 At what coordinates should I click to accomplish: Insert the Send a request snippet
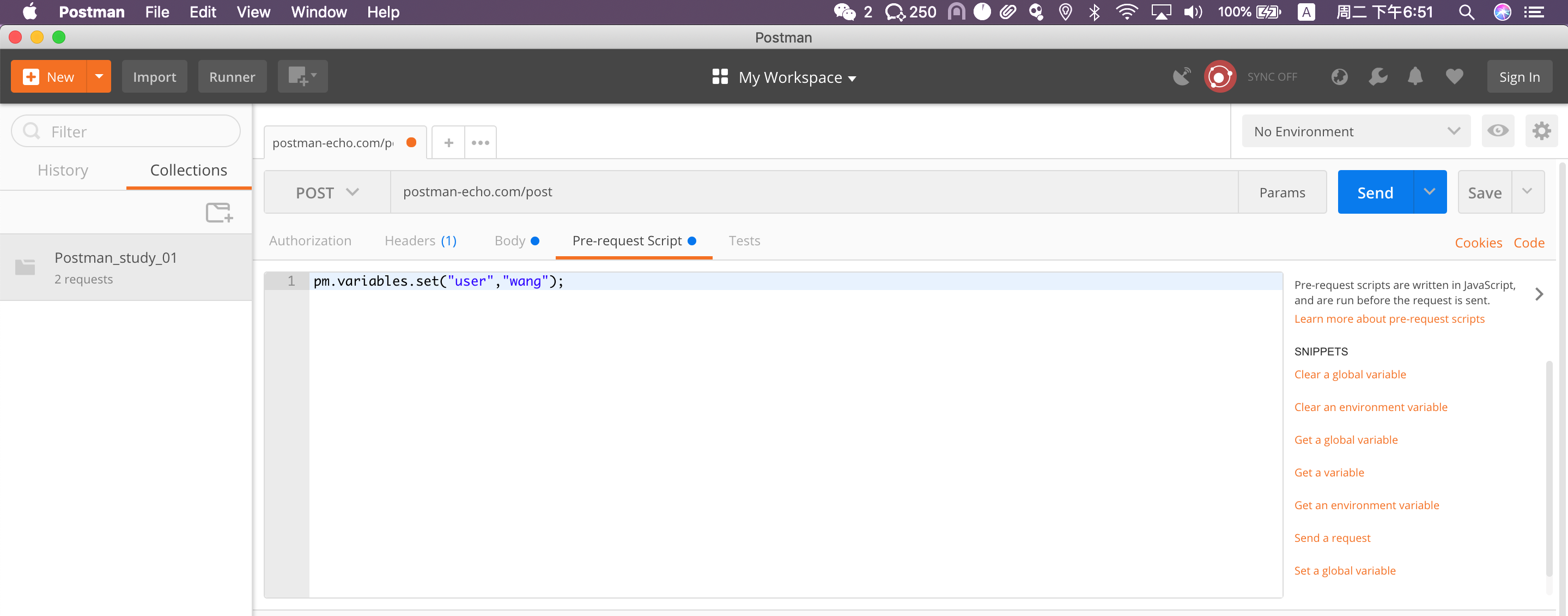[1332, 538]
